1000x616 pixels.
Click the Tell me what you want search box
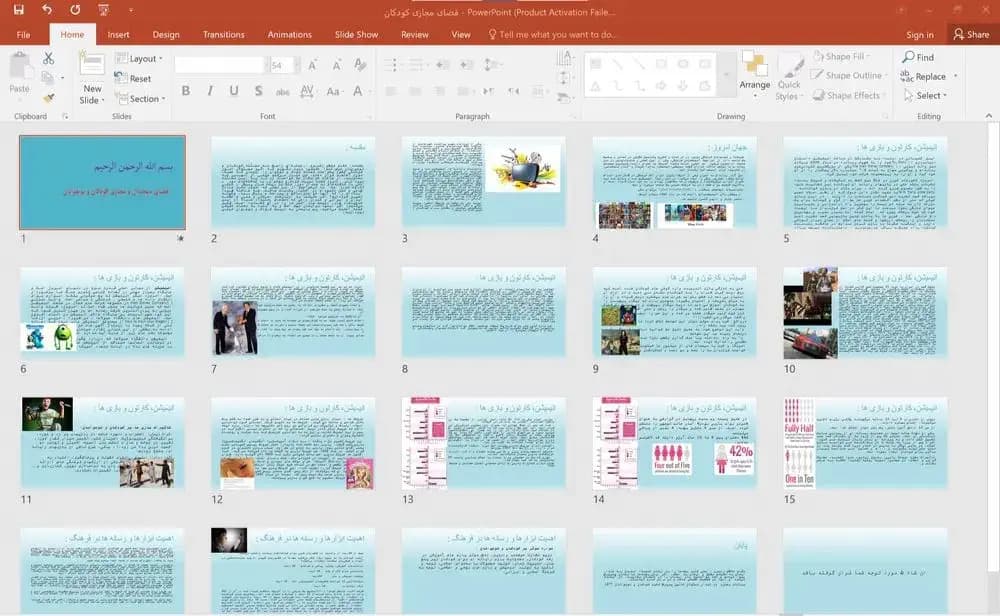552,34
